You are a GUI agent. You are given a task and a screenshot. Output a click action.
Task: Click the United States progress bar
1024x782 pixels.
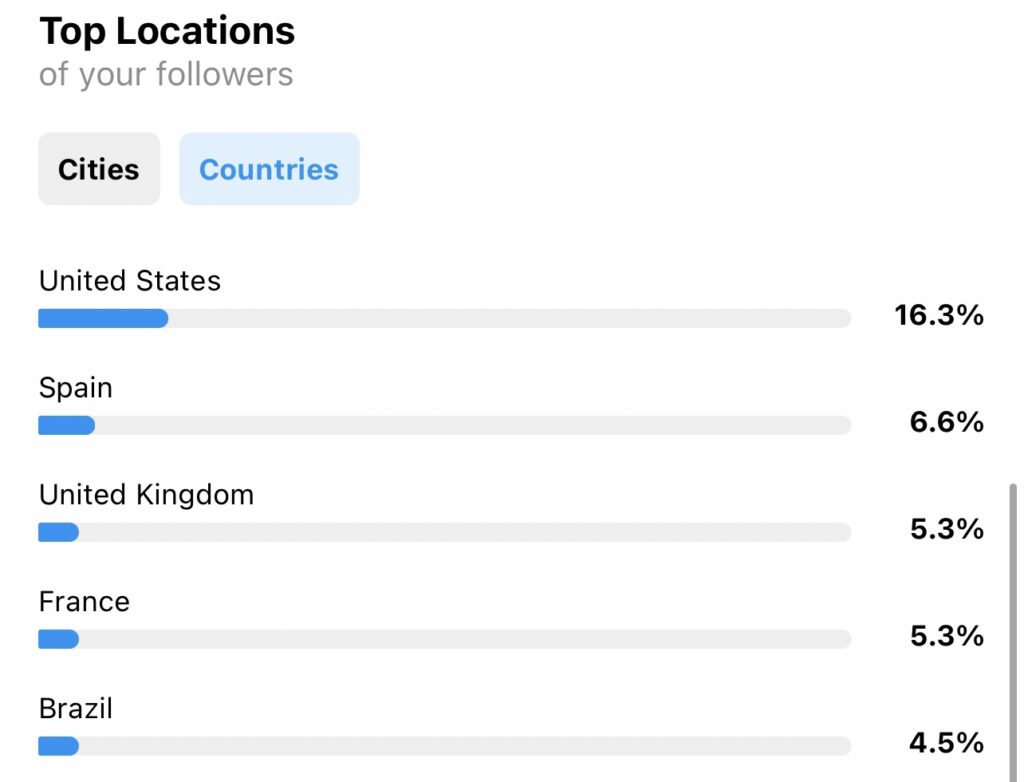pos(445,318)
